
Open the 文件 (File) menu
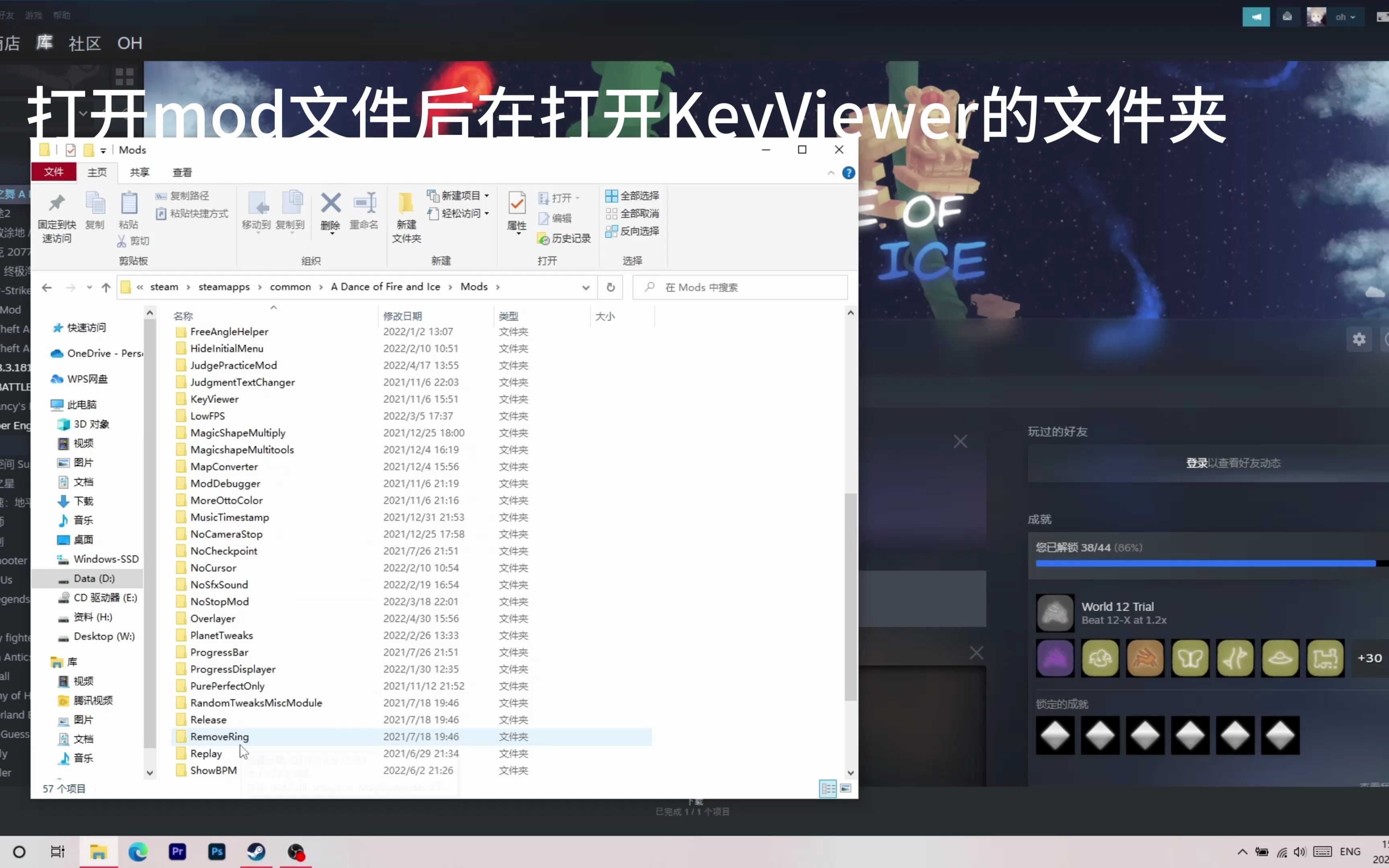[x=53, y=172]
